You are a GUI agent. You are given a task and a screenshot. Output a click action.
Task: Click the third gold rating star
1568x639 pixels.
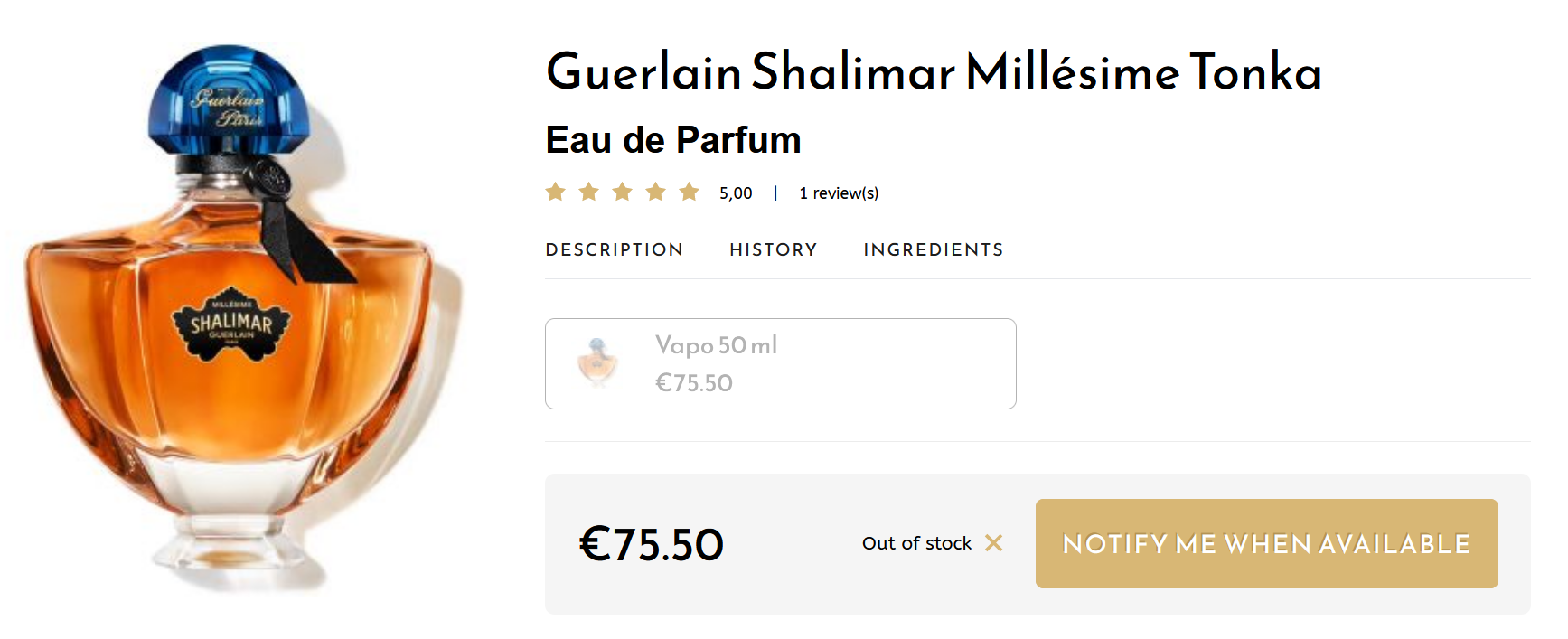point(623,192)
